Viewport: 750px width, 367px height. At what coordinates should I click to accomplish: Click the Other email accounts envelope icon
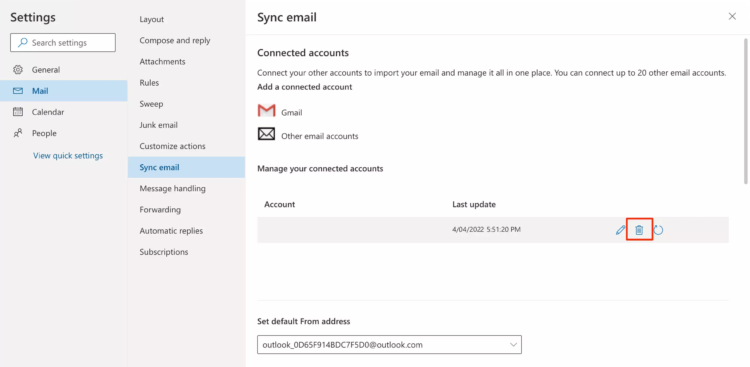(x=266, y=134)
